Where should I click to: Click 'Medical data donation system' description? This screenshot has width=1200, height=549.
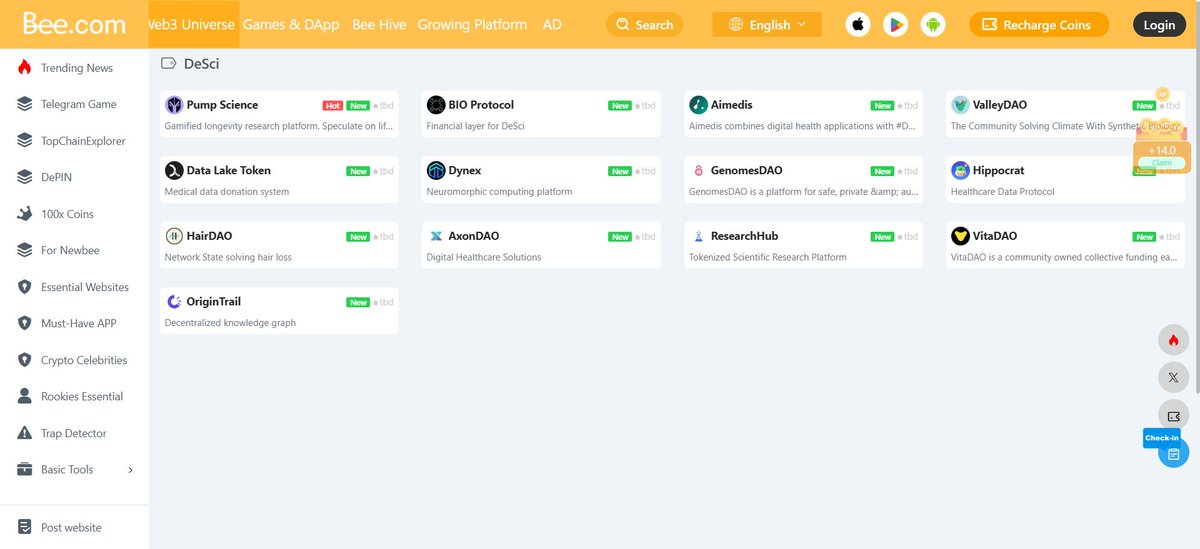click(227, 192)
